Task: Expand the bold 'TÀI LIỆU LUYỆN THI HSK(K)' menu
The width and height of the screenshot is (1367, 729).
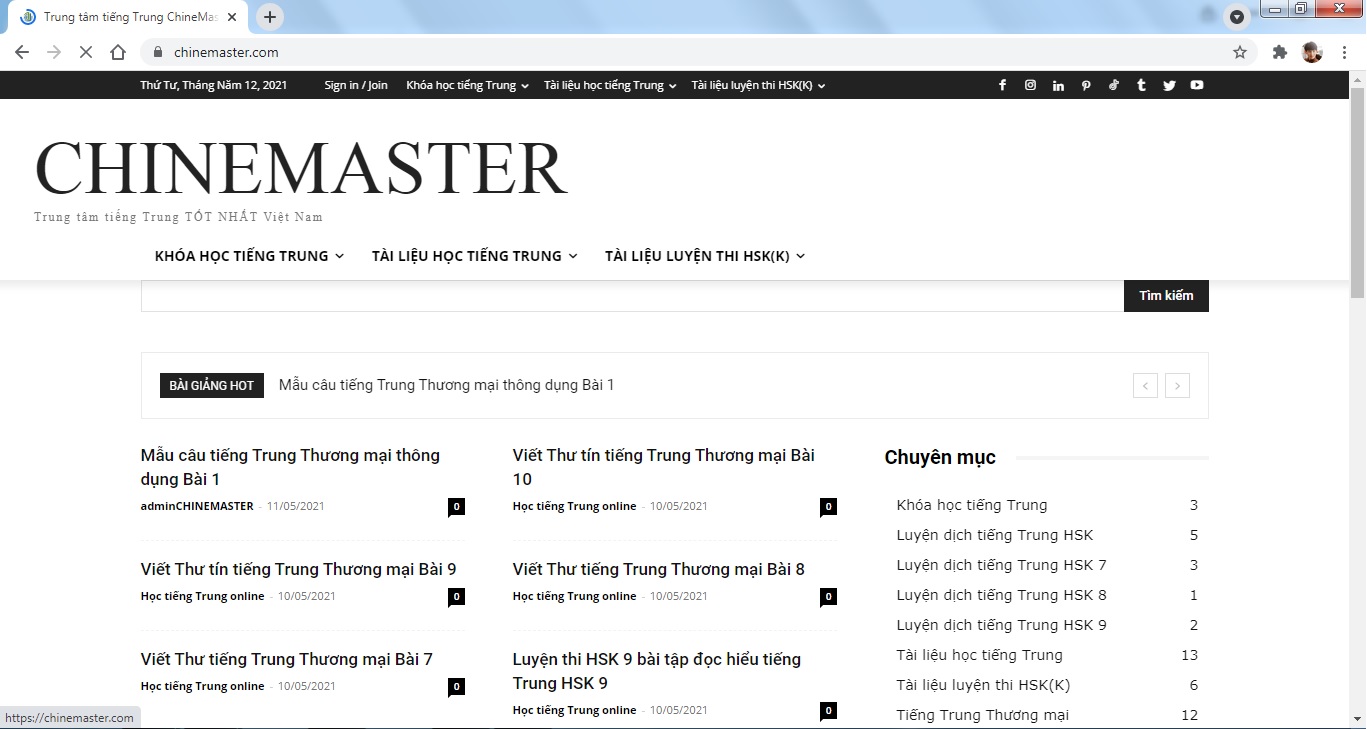Action: pyautogui.click(x=705, y=256)
